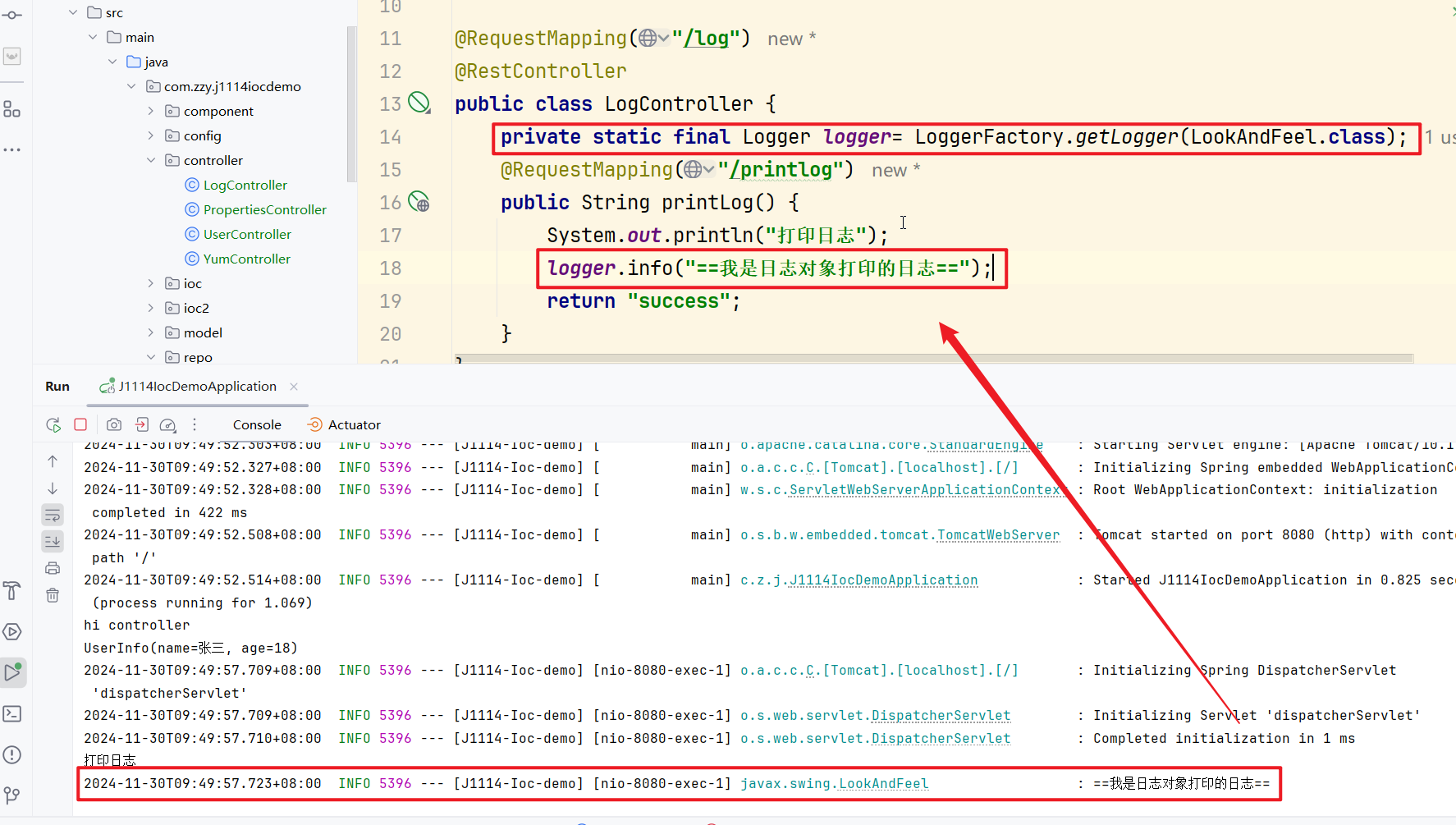Open URL dropdown next to "/printlog" globe
The image size is (1456, 825).
click(x=709, y=169)
